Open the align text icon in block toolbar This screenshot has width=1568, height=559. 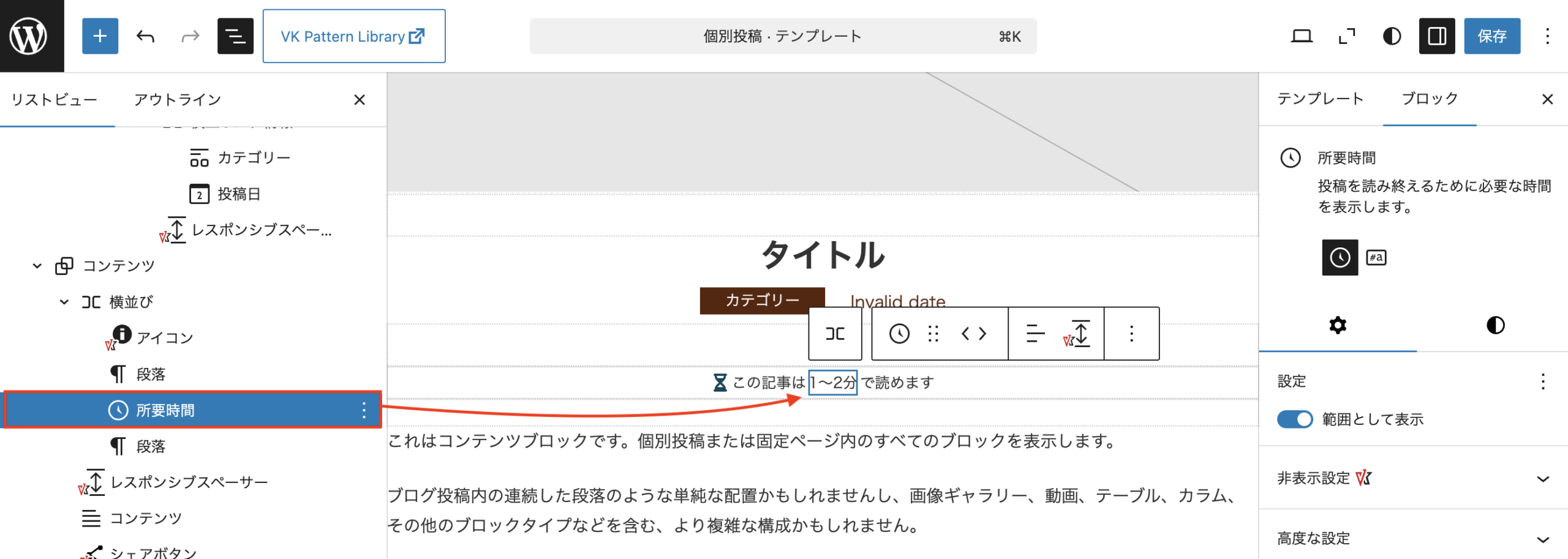(x=1035, y=334)
